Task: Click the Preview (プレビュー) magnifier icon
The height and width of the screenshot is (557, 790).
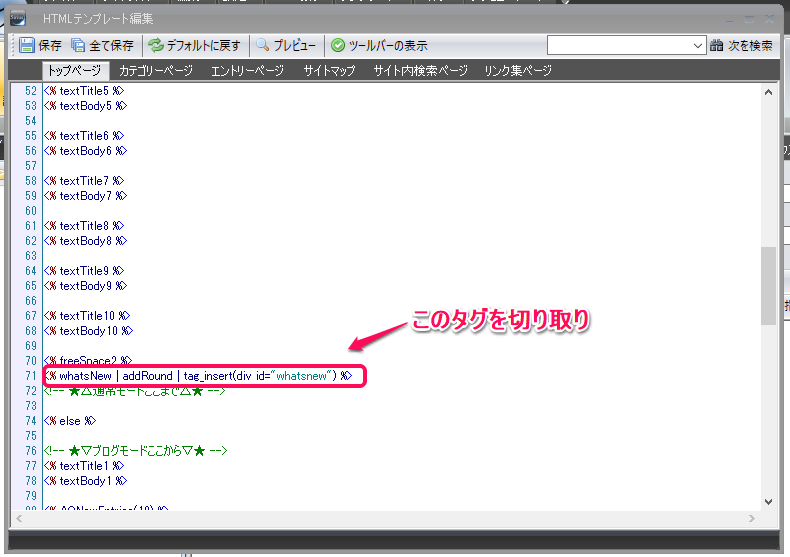Action: 263,45
